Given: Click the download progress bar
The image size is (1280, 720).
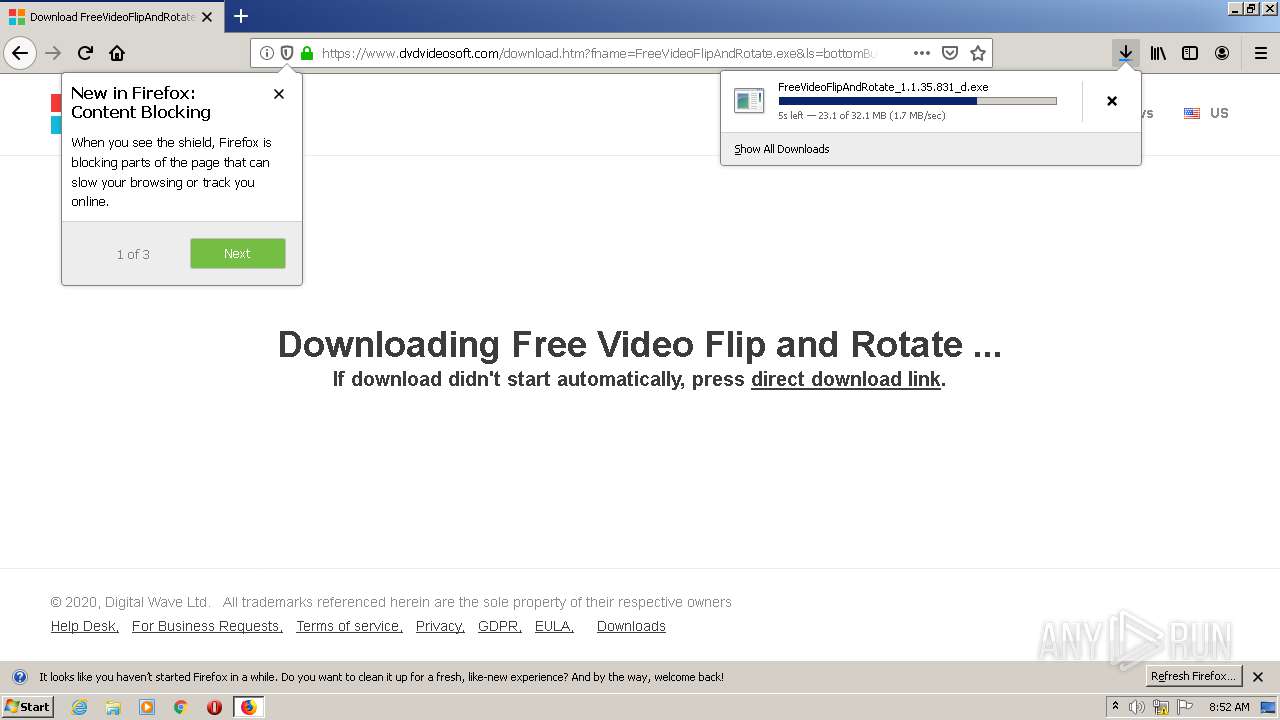Looking at the screenshot, I should (917, 101).
